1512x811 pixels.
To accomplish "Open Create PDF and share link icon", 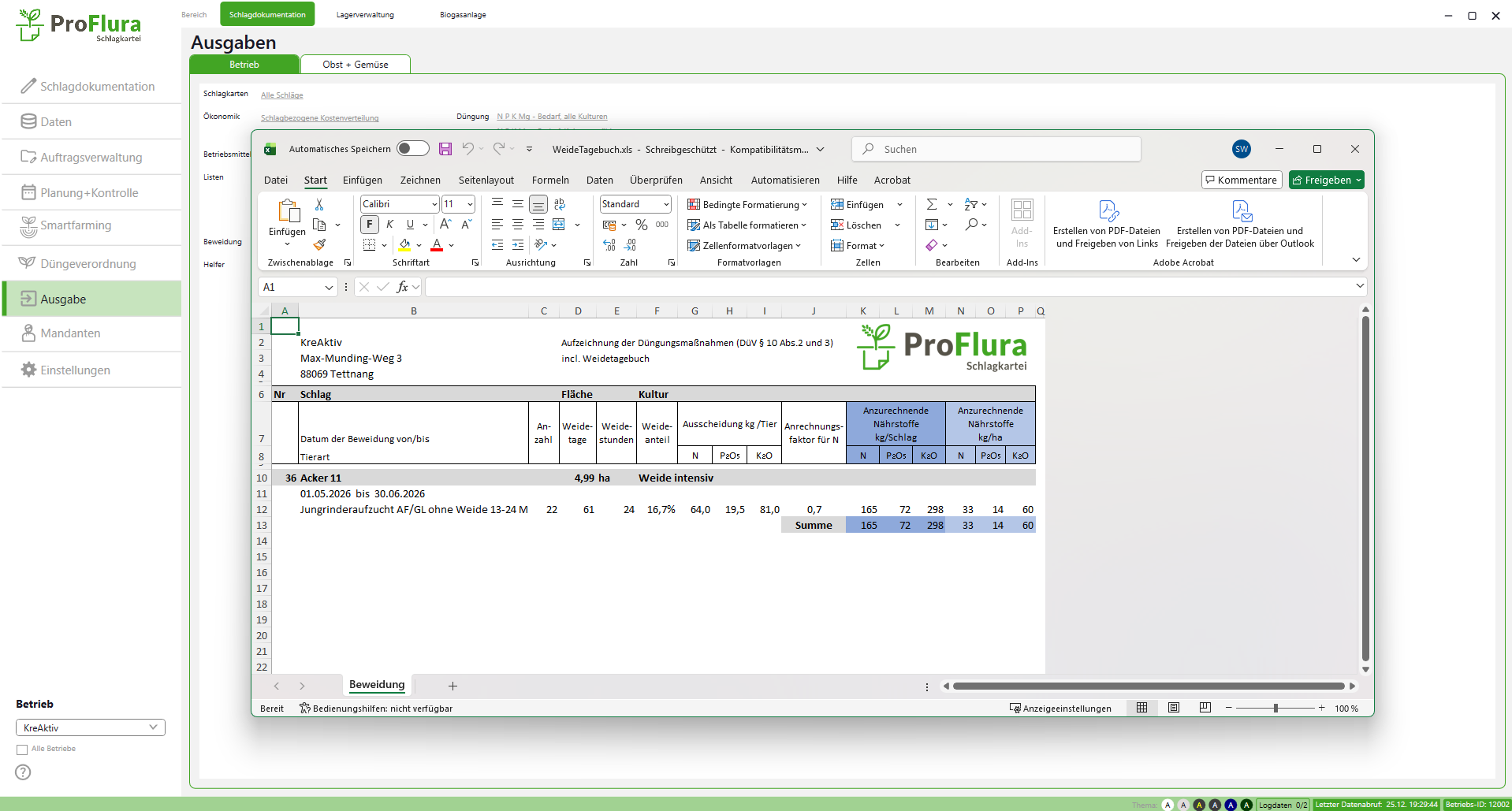I will tap(1108, 211).
